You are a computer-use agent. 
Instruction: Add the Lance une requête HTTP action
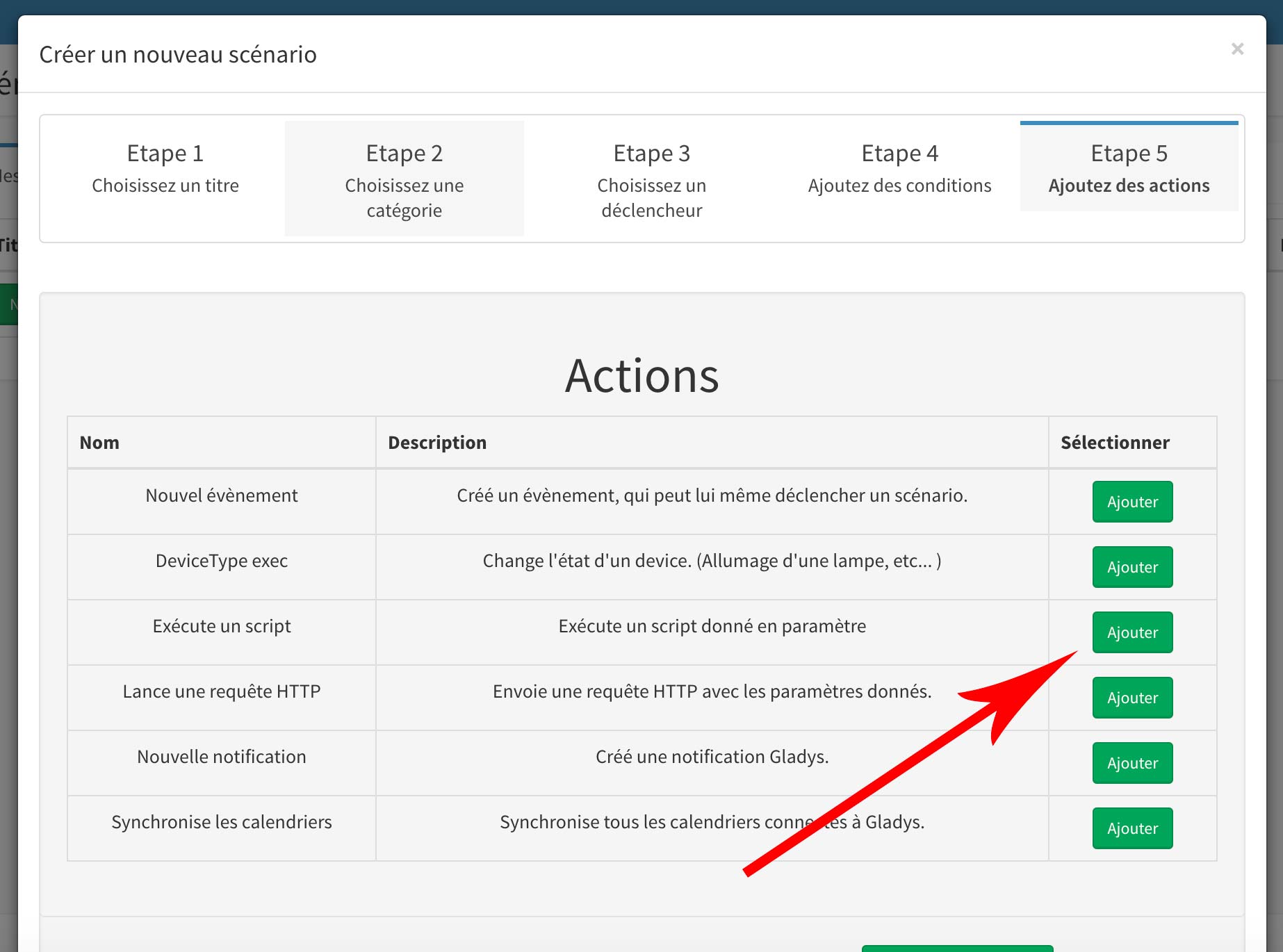pyautogui.click(x=1132, y=698)
